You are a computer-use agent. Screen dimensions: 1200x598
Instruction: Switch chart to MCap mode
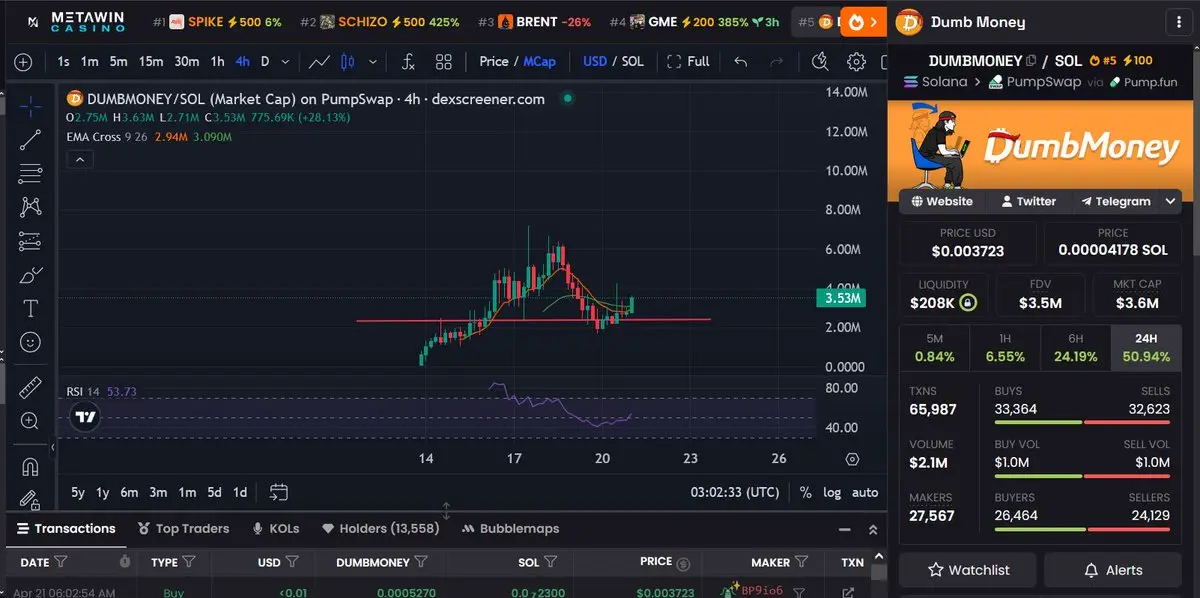540,62
